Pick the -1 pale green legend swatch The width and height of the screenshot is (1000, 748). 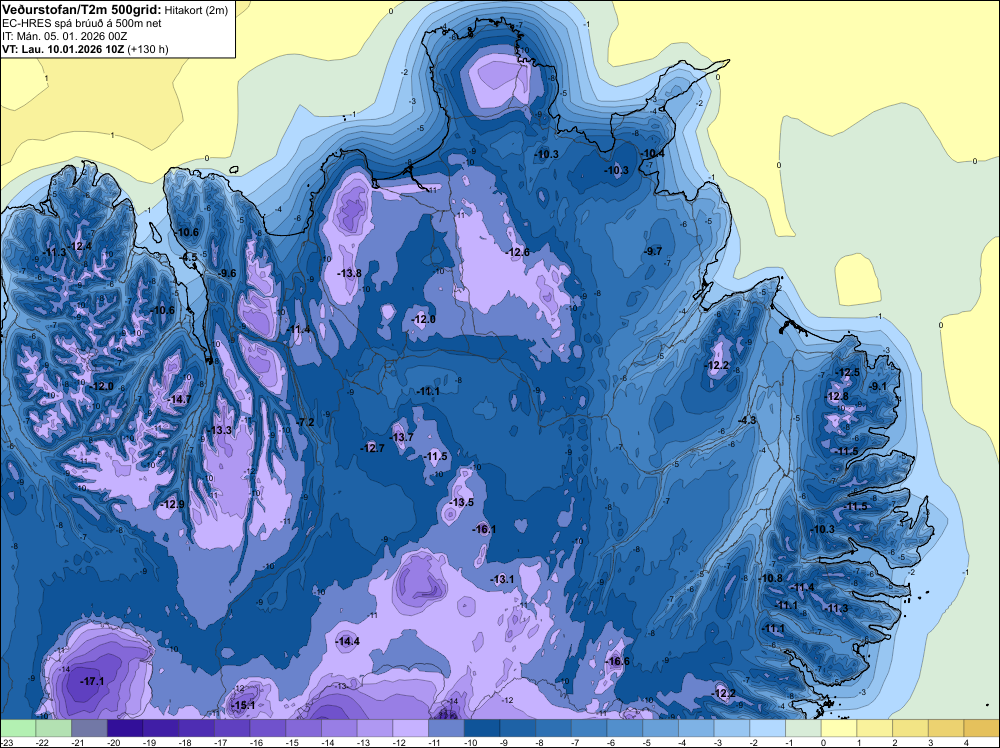coord(804,727)
